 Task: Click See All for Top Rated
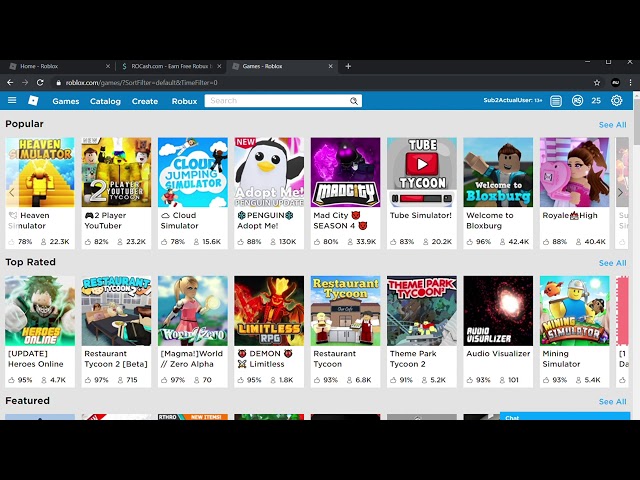612,263
